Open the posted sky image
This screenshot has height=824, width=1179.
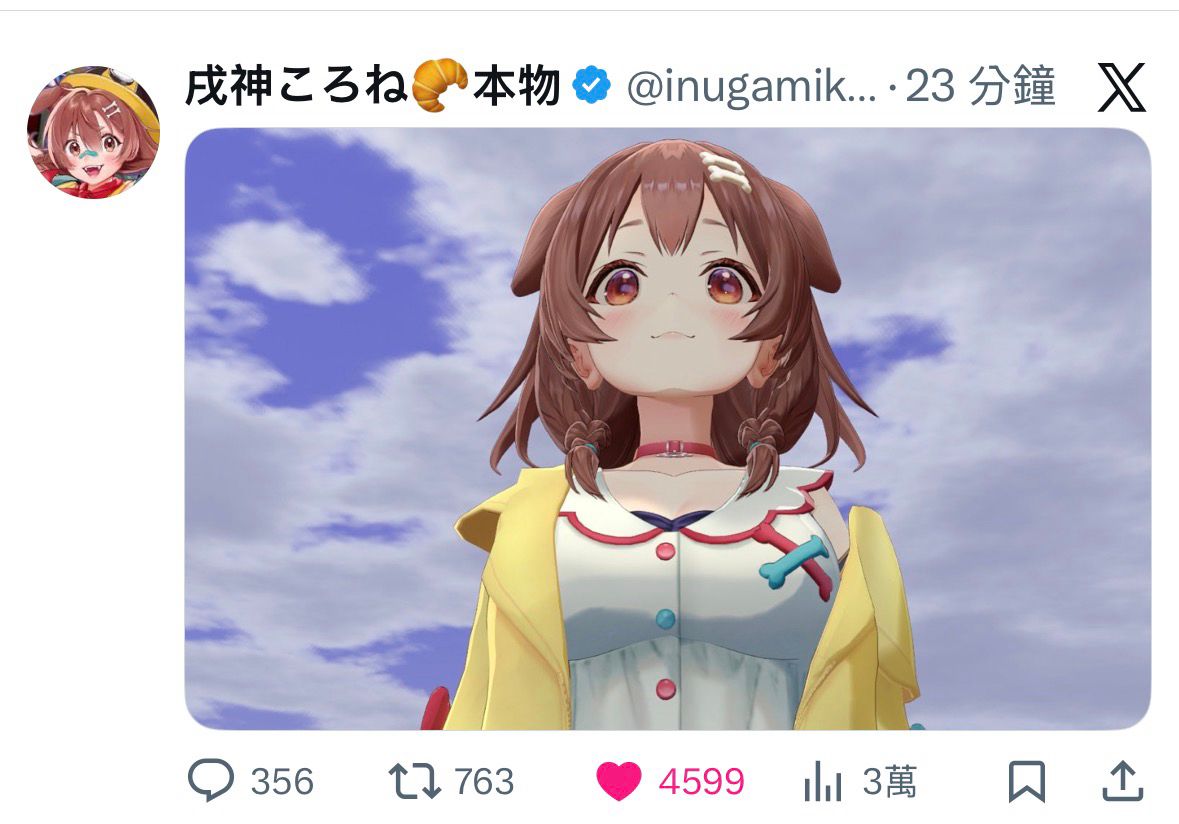click(x=668, y=429)
